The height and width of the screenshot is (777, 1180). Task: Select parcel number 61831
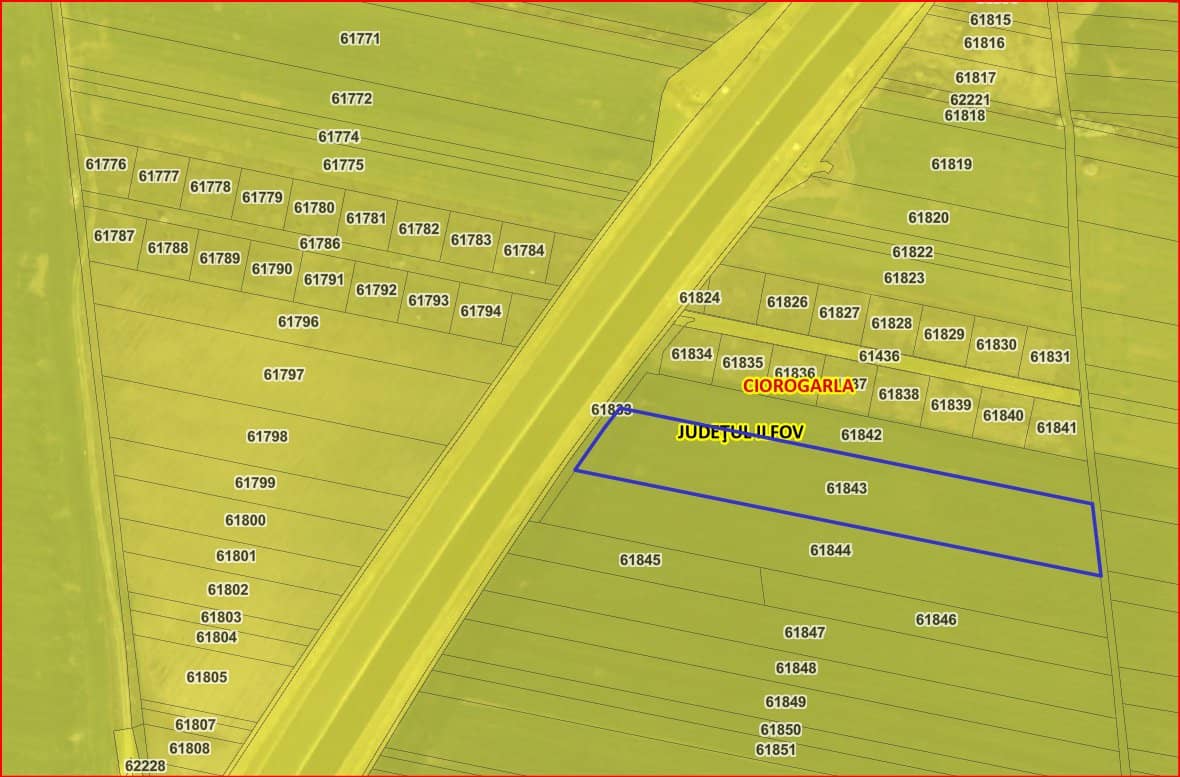1050,357
